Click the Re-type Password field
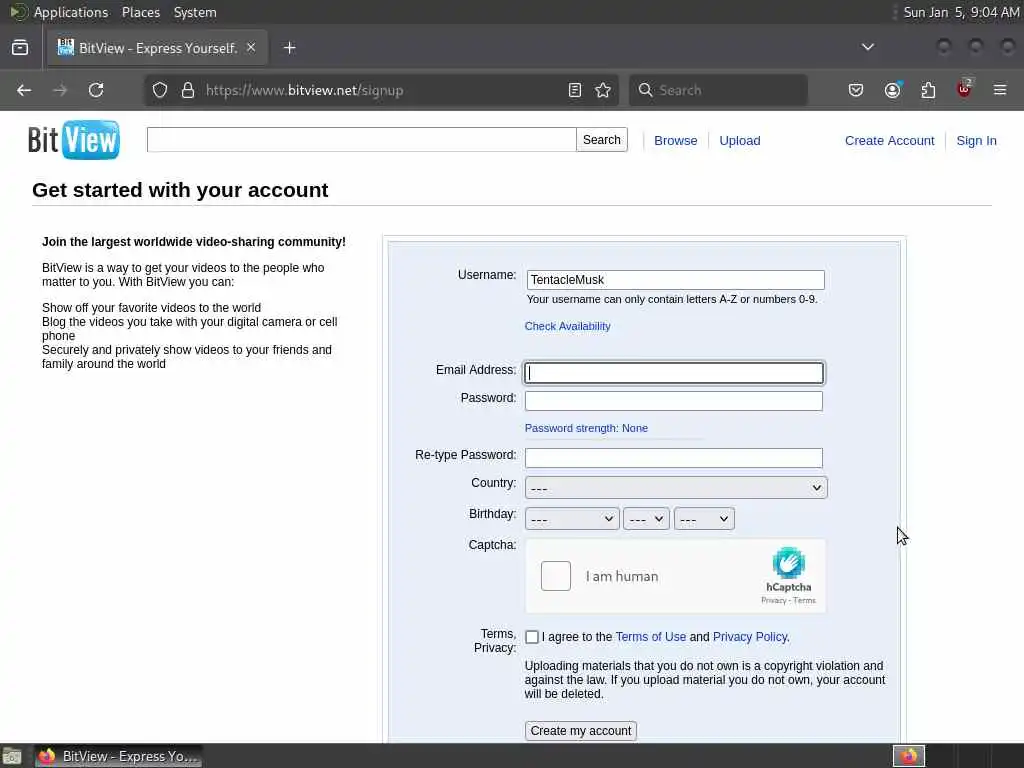 674,458
